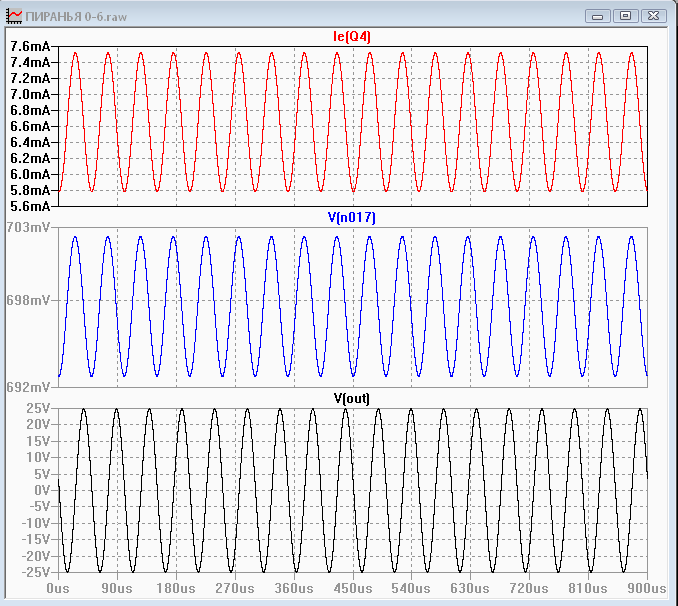Close the ПИРАНЬЯ 0-6.raw window

coord(653,16)
